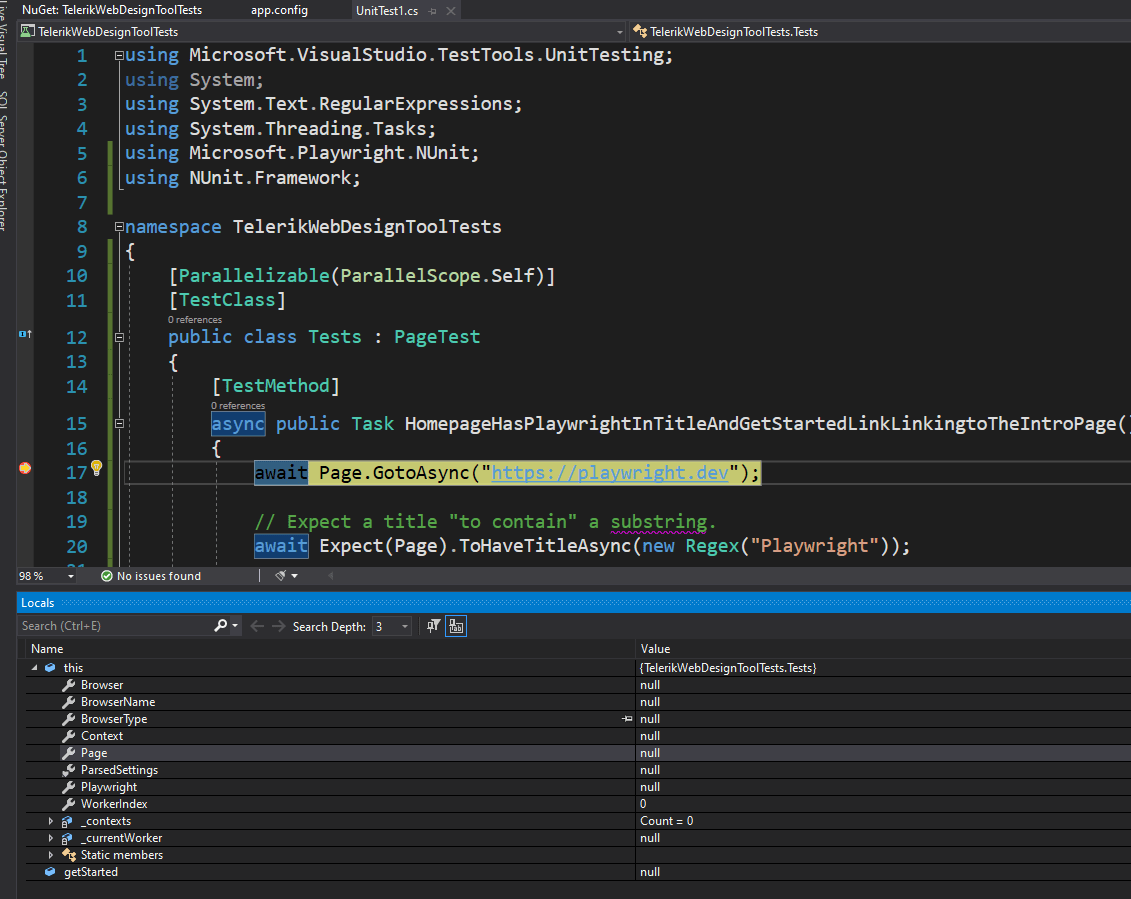The width and height of the screenshot is (1131, 899).
Task: Click No issues found status text
Action: [159, 576]
